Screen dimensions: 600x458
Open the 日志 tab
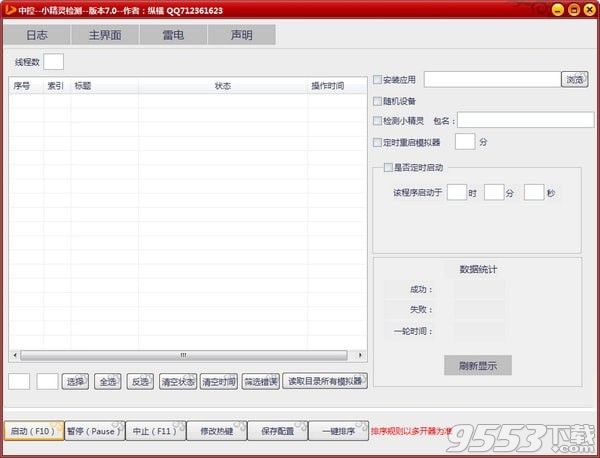[x=37, y=35]
